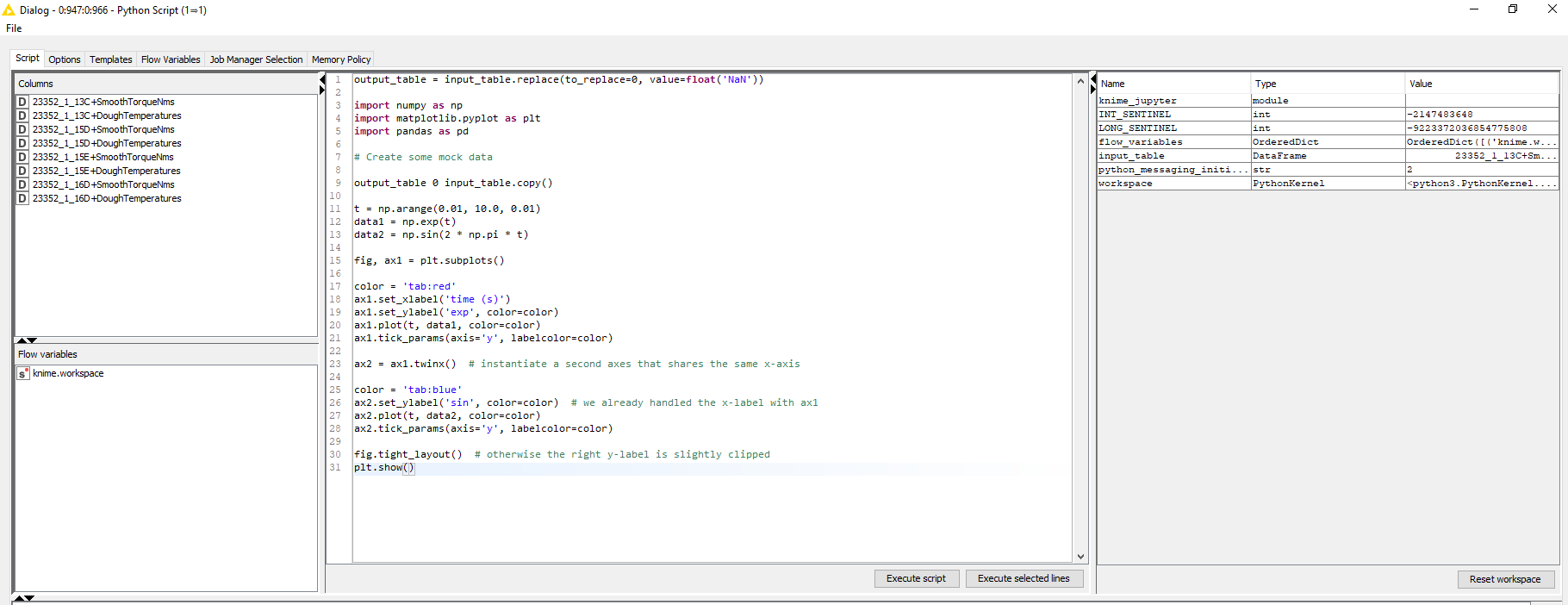Image resolution: width=1568 pixels, height=605 pixels.
Task: Open the Job Manager Selection tab
Action: coord(256,59)
